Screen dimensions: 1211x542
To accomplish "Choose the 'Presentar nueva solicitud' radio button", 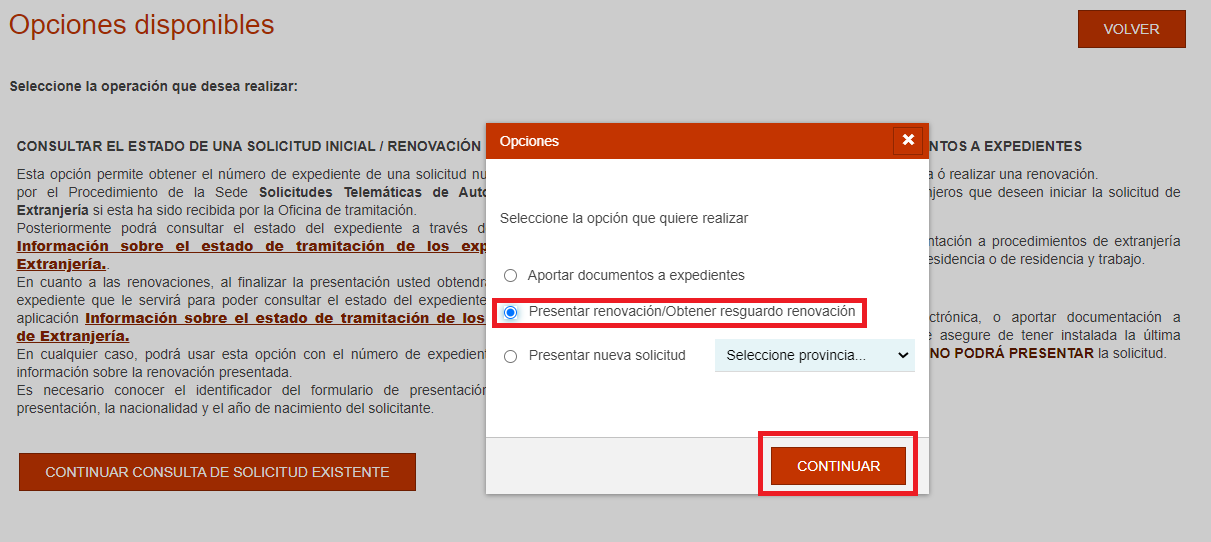I will tap(511, 356).
